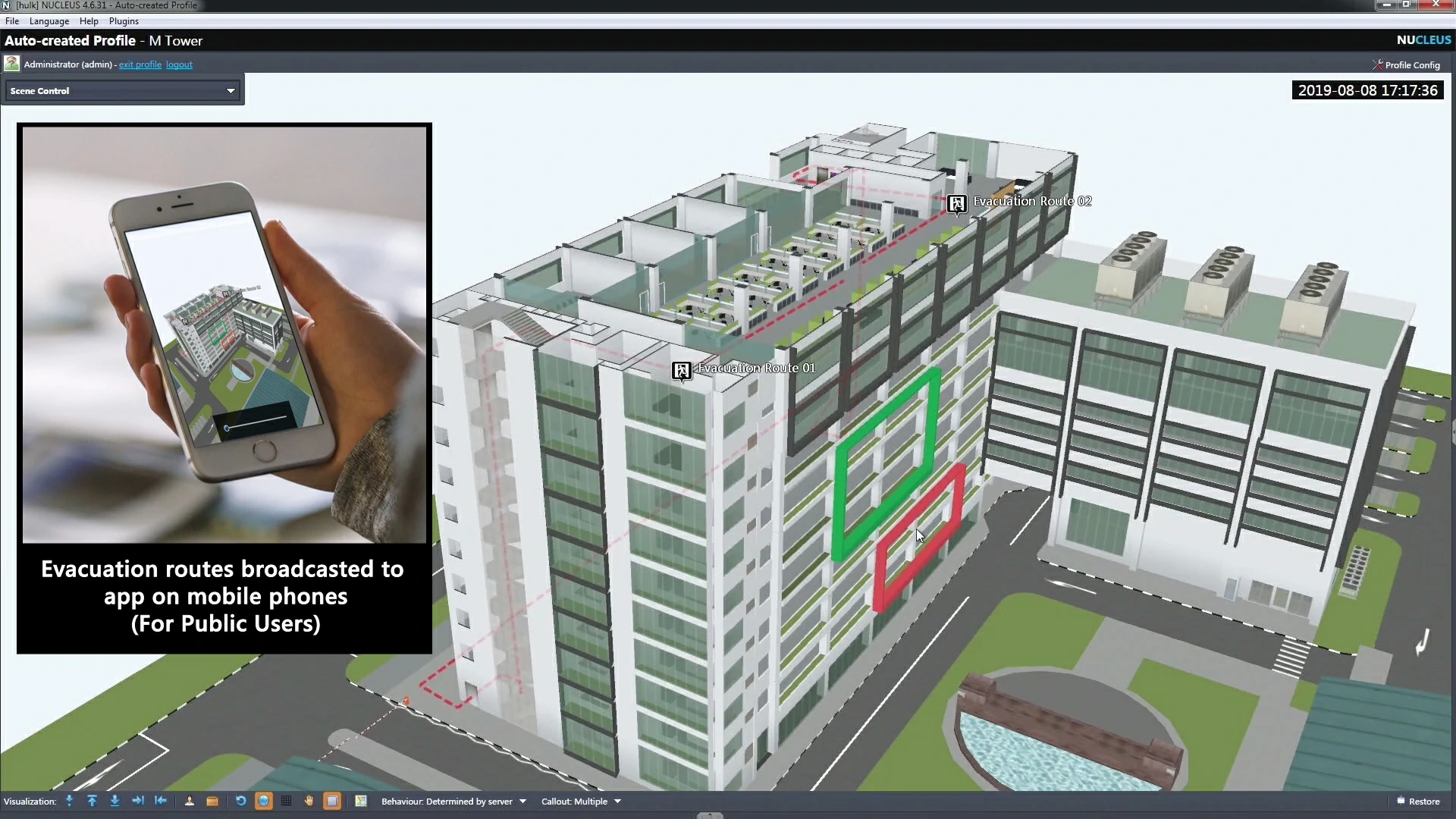Open the Language menu
Screen dimensions: 1456x819
point(49,21)
